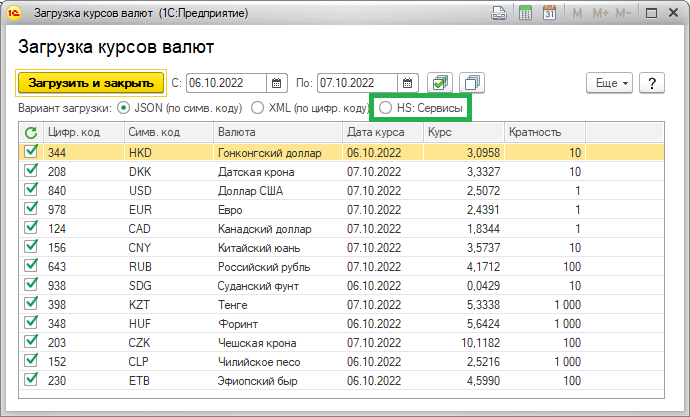Open the print icon in title bar
Image resolution: width=690 pixels, height=417 pixels.
499,13
